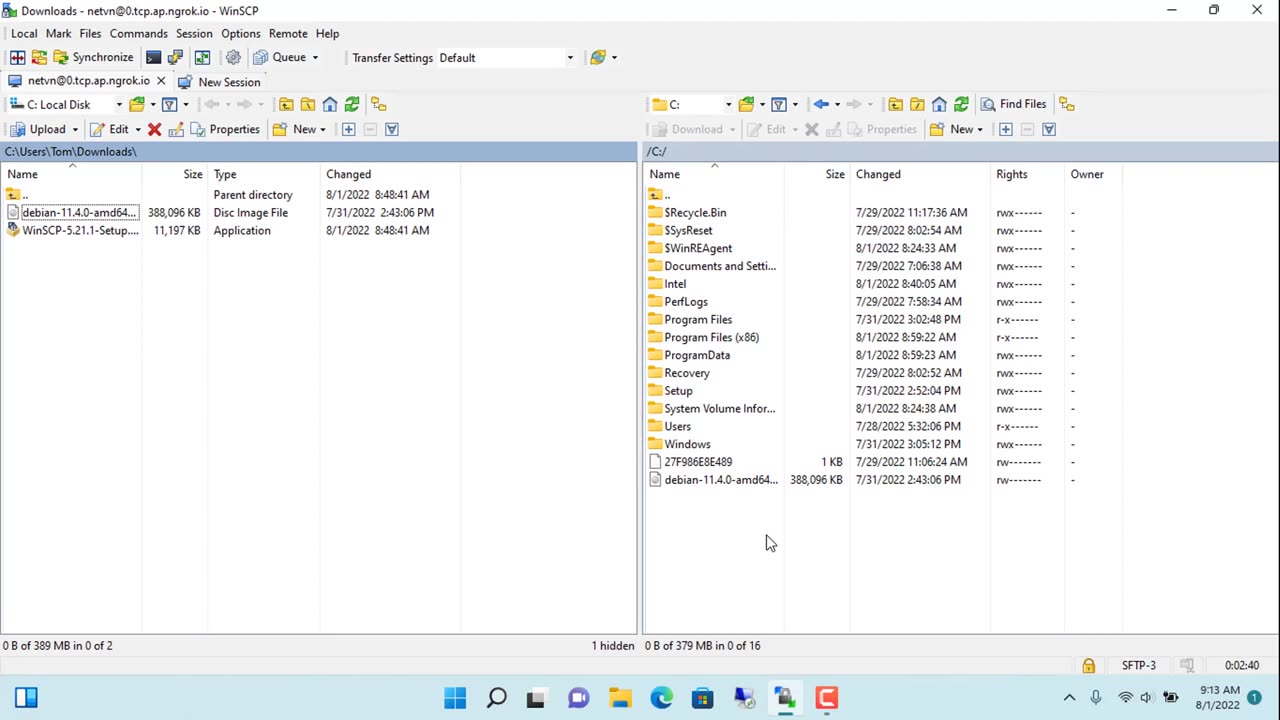
Task: Open File Explorer from the taskbar
Action: [620, 698]
